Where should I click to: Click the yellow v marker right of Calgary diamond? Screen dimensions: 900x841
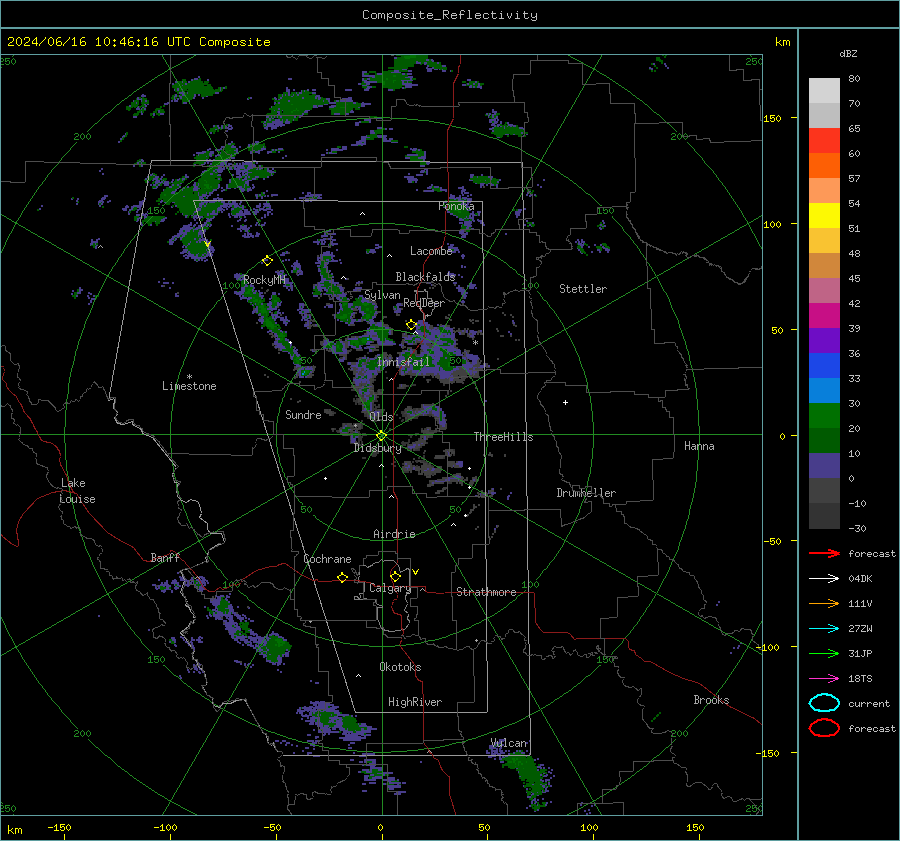(416, 572)
